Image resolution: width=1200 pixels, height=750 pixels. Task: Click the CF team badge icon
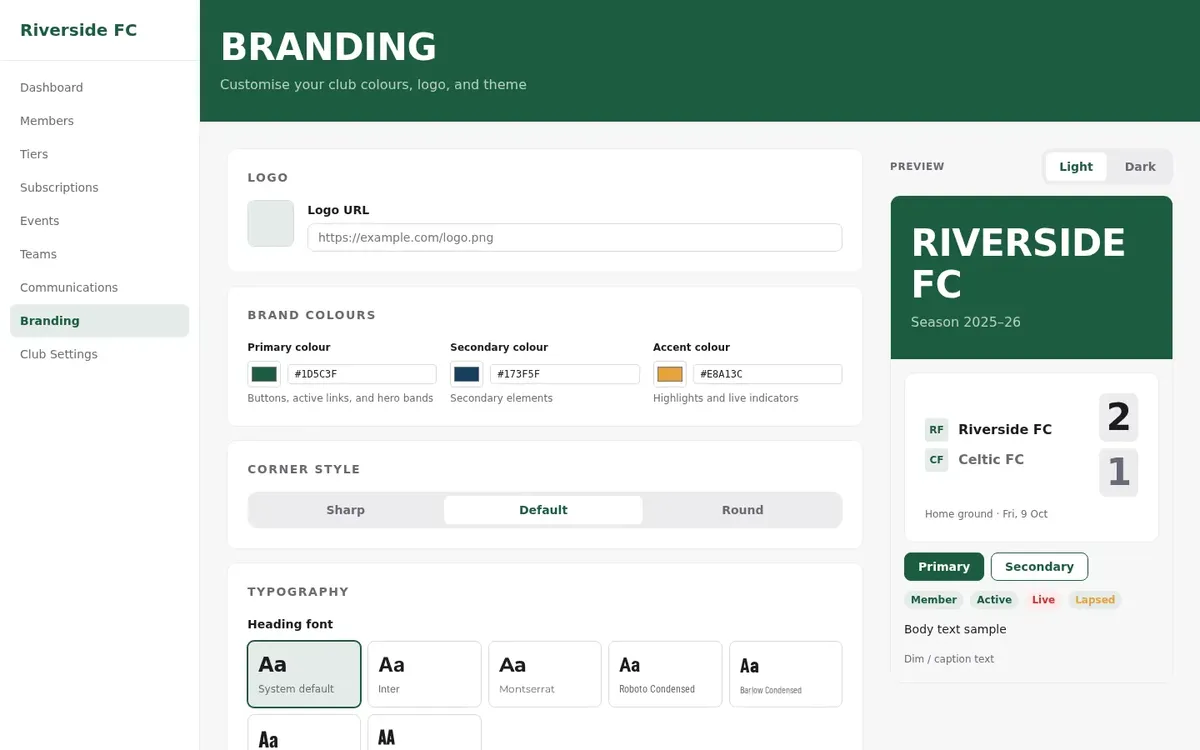tap(936, 460)
